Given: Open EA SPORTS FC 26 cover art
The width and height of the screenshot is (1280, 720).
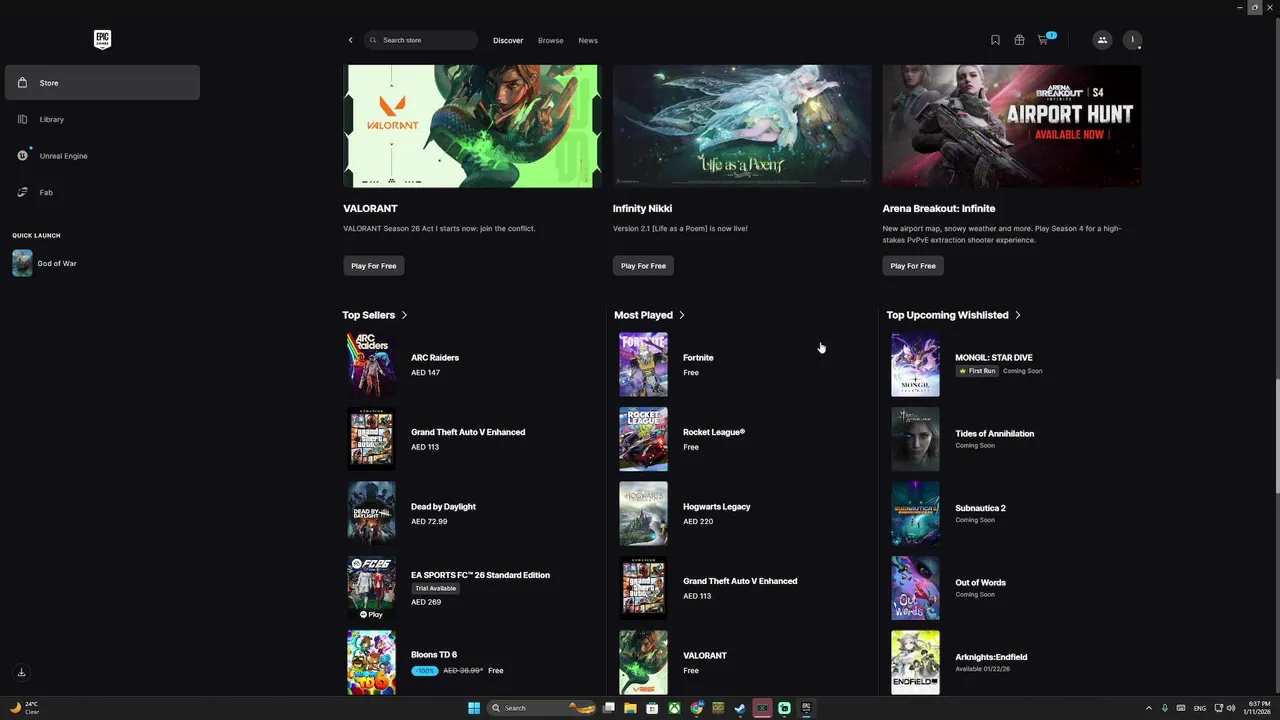Looking at the screenshot, I should coord(371,588).
